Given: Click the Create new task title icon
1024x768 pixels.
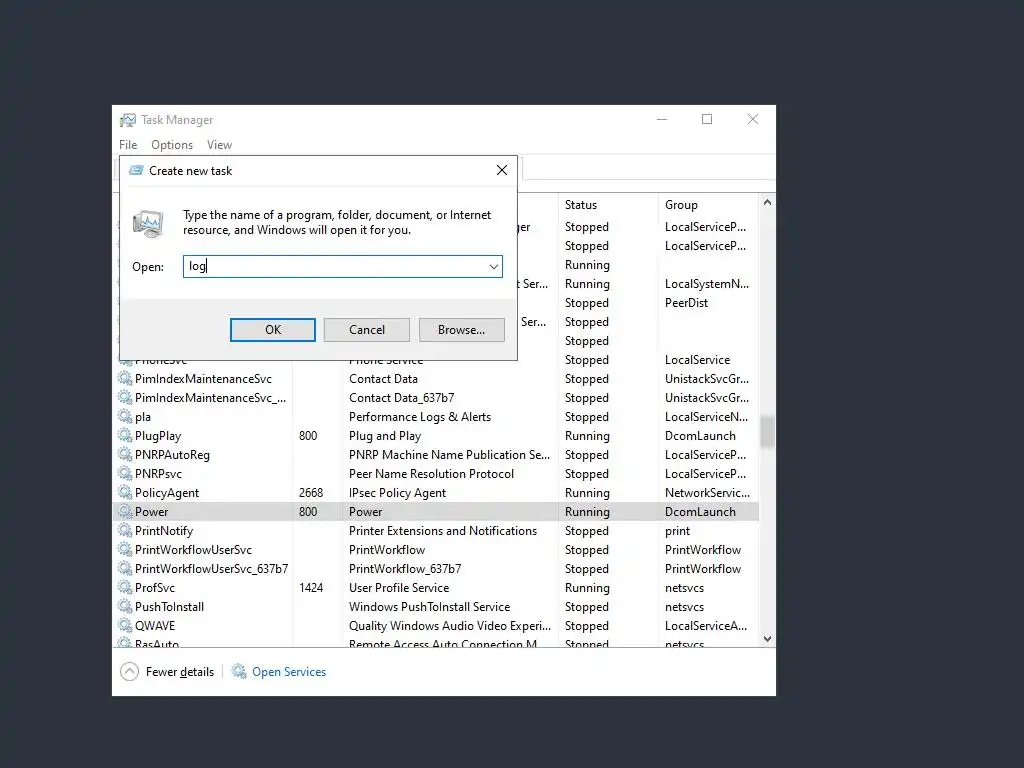Looking at the screenshot, I should (x=136, y=170).
